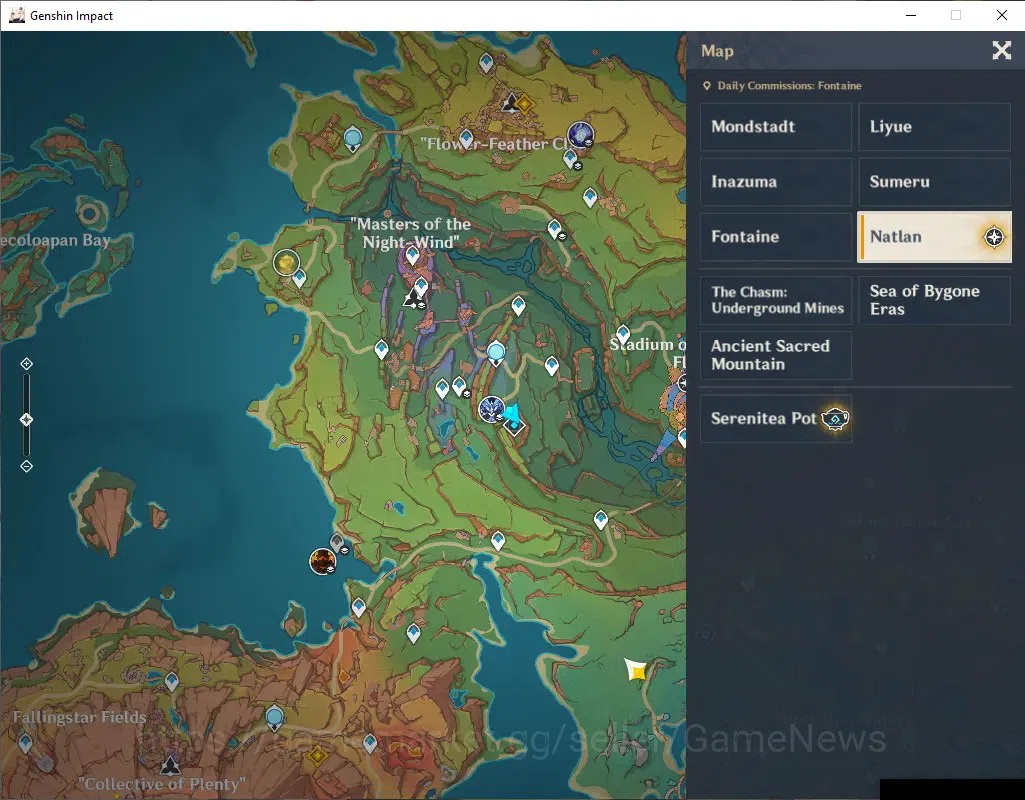Image resolution: width=1025 pixels, height=800 pixels.
Task: Click the Collective of Plenty tribe emblem
Action: (x=171, y=765)
